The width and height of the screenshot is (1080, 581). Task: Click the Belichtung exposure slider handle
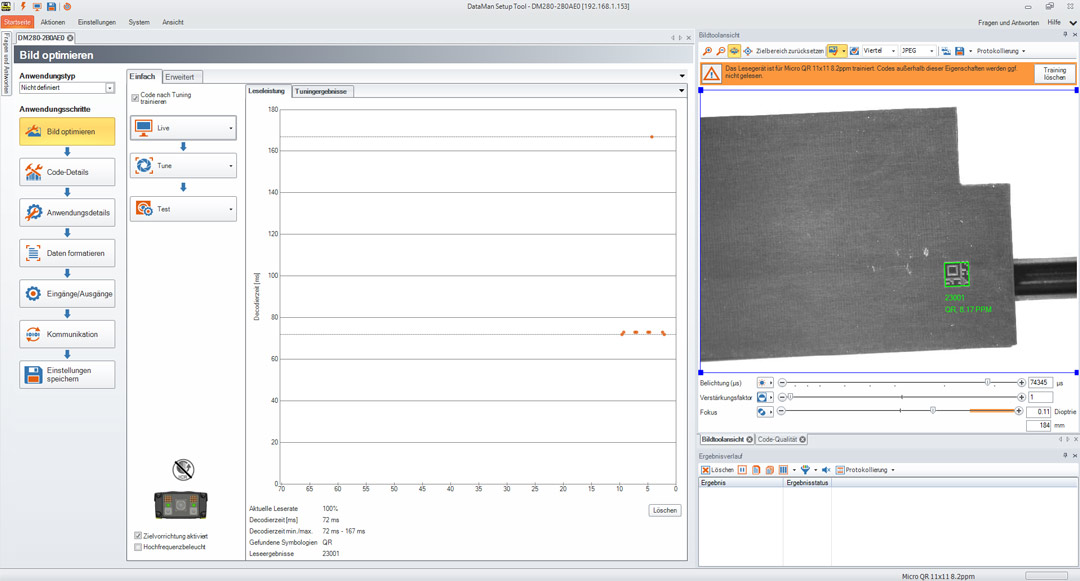pyautogui.click(x=988, y=382)
